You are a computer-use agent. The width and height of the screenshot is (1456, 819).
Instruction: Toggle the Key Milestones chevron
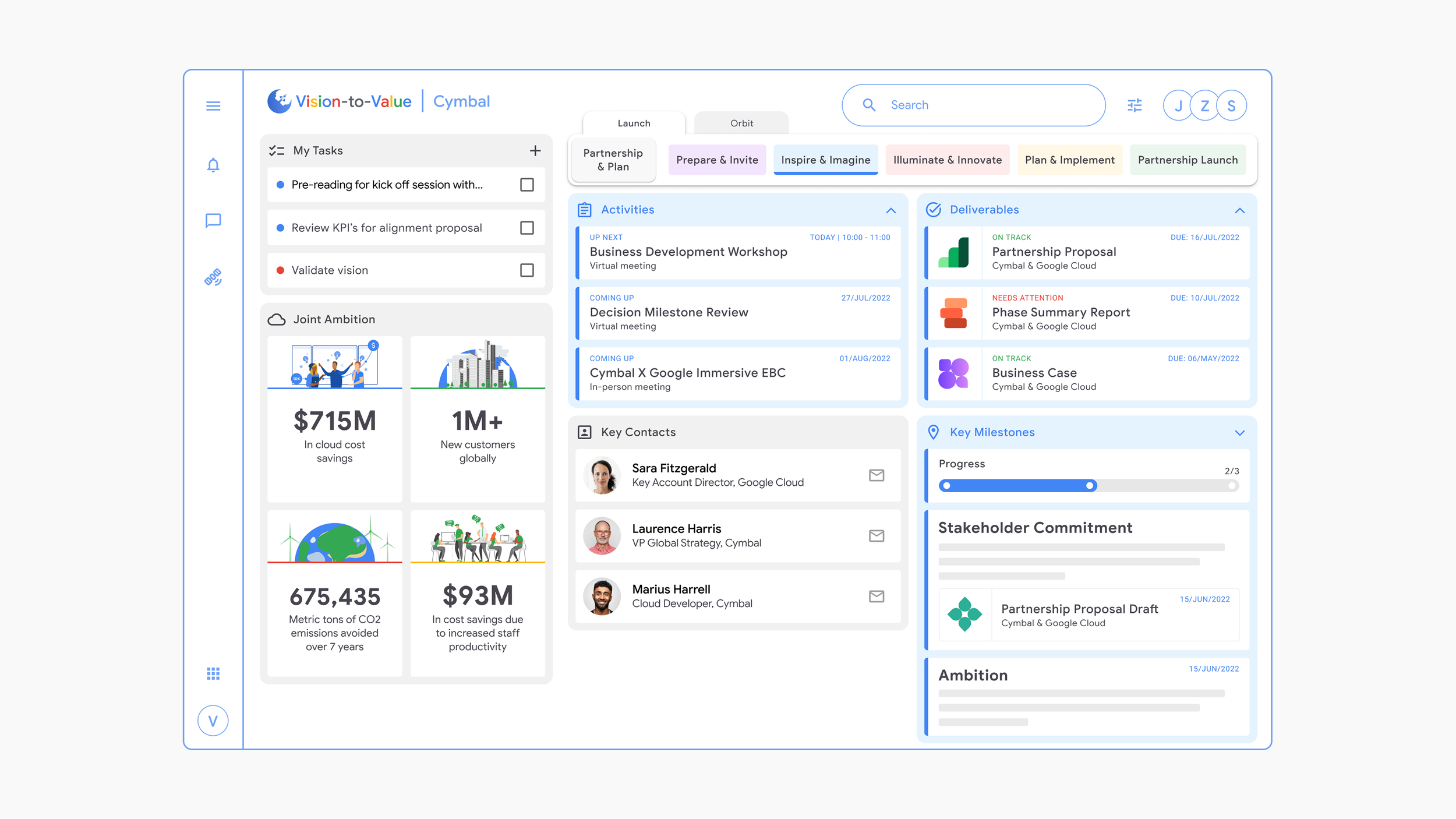tap(1240, 433)
